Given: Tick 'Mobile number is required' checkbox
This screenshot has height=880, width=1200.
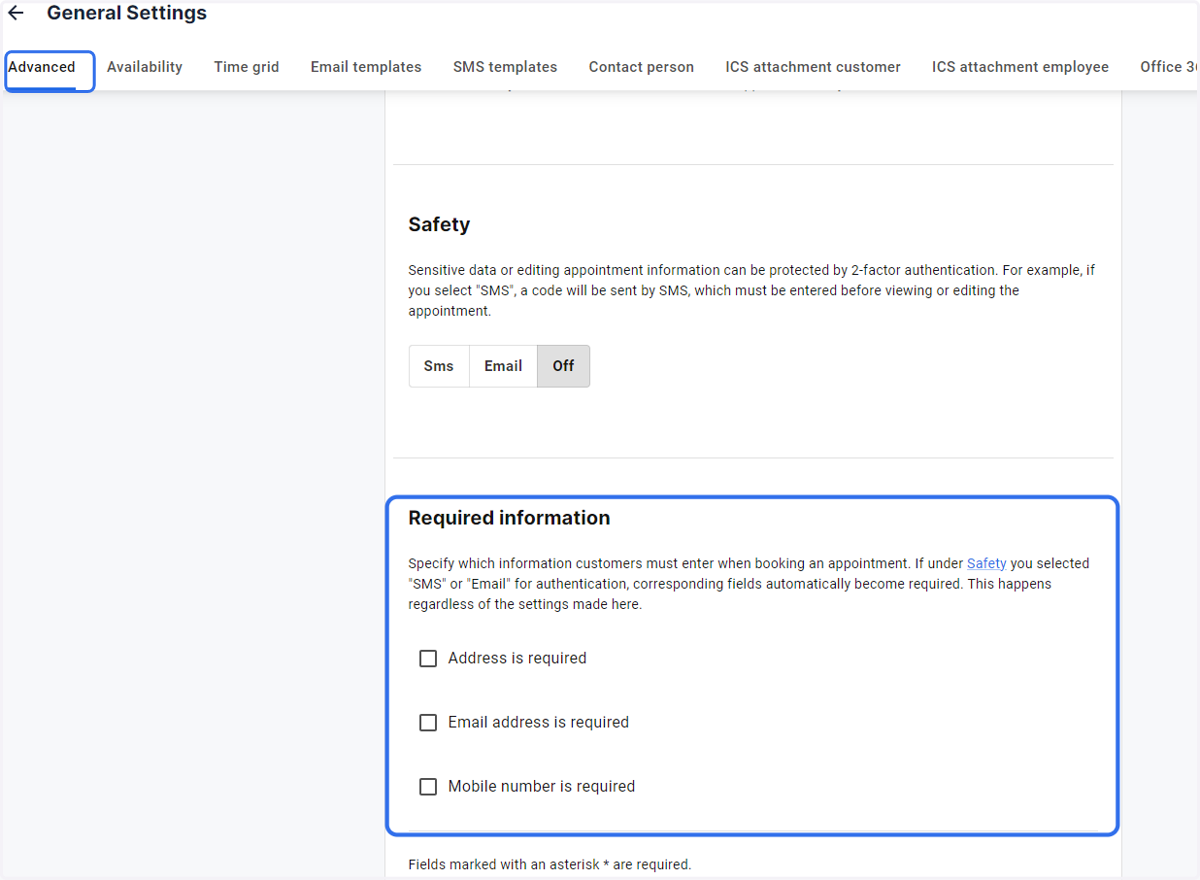Looking at the screenshot, I should point(428,786).
